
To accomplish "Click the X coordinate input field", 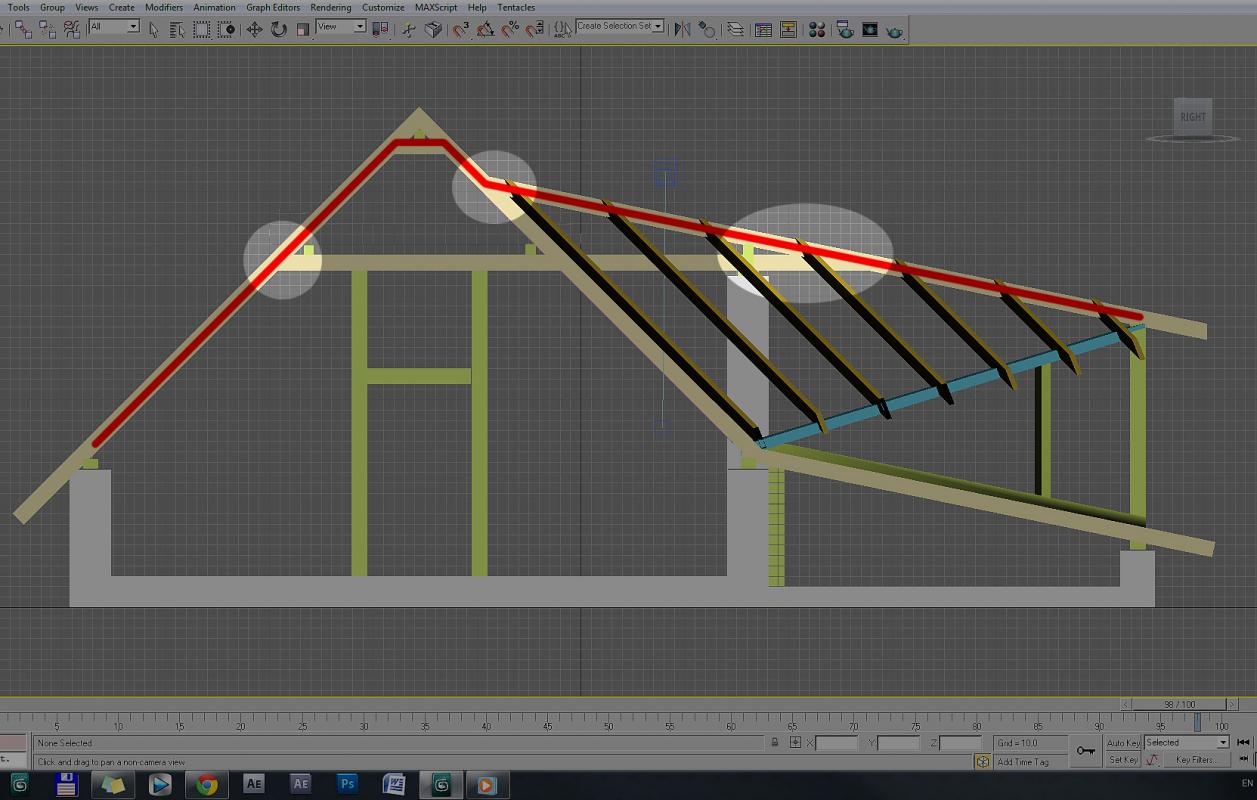I will click(x=837, y=743).
